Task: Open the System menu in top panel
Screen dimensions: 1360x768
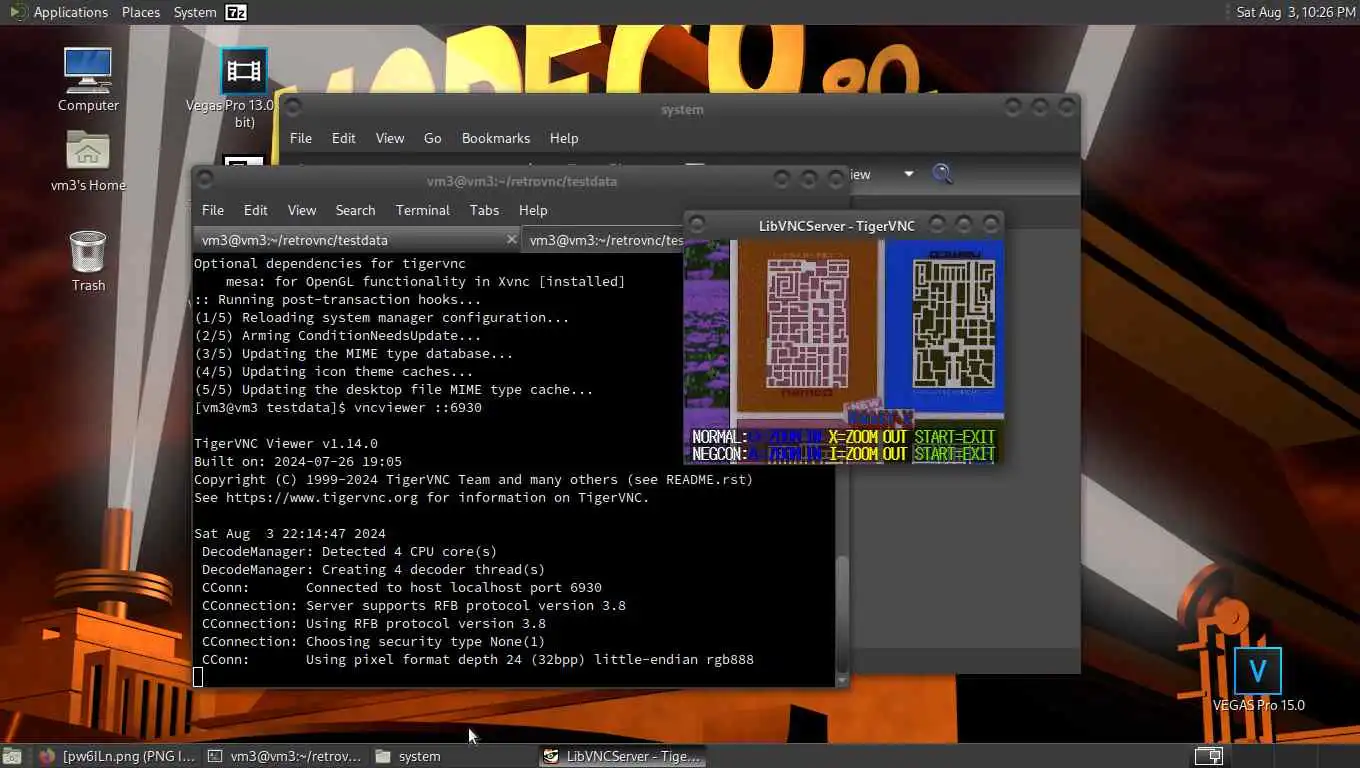Action: [195, 12]
